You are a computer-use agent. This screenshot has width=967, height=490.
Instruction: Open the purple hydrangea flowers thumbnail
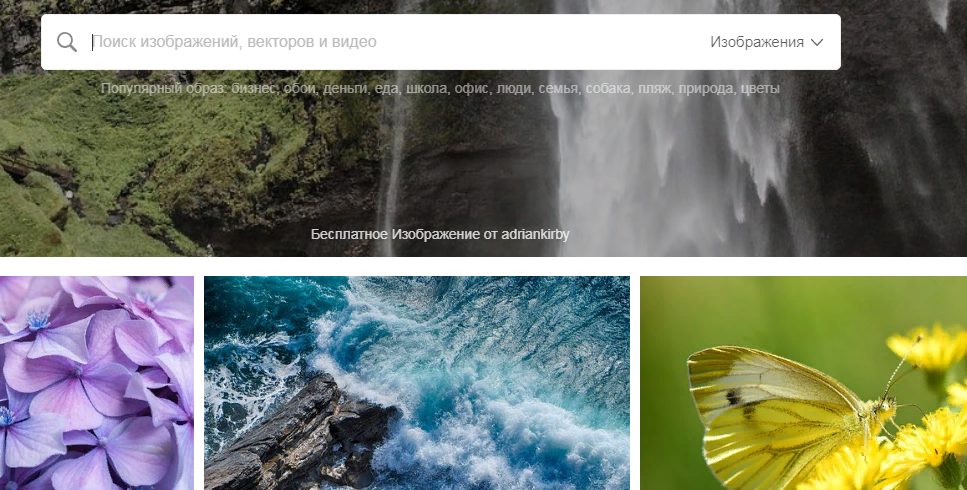97,383
